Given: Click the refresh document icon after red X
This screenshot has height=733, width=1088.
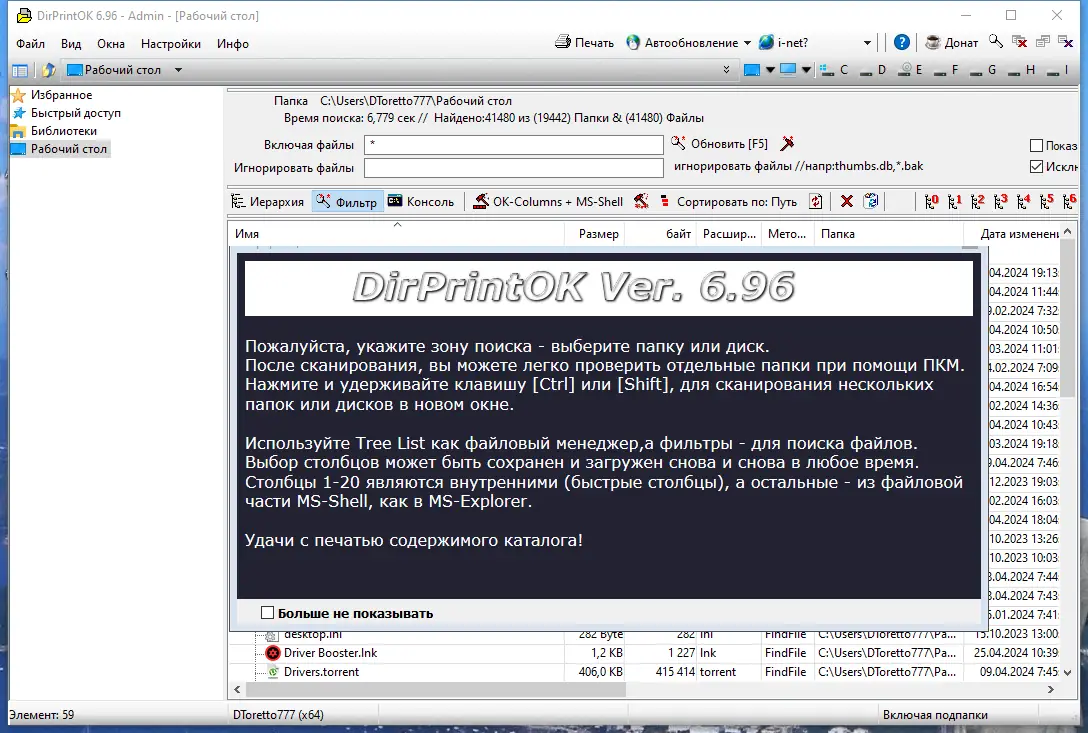Looking at the screenshot, I should pos(871,201).
